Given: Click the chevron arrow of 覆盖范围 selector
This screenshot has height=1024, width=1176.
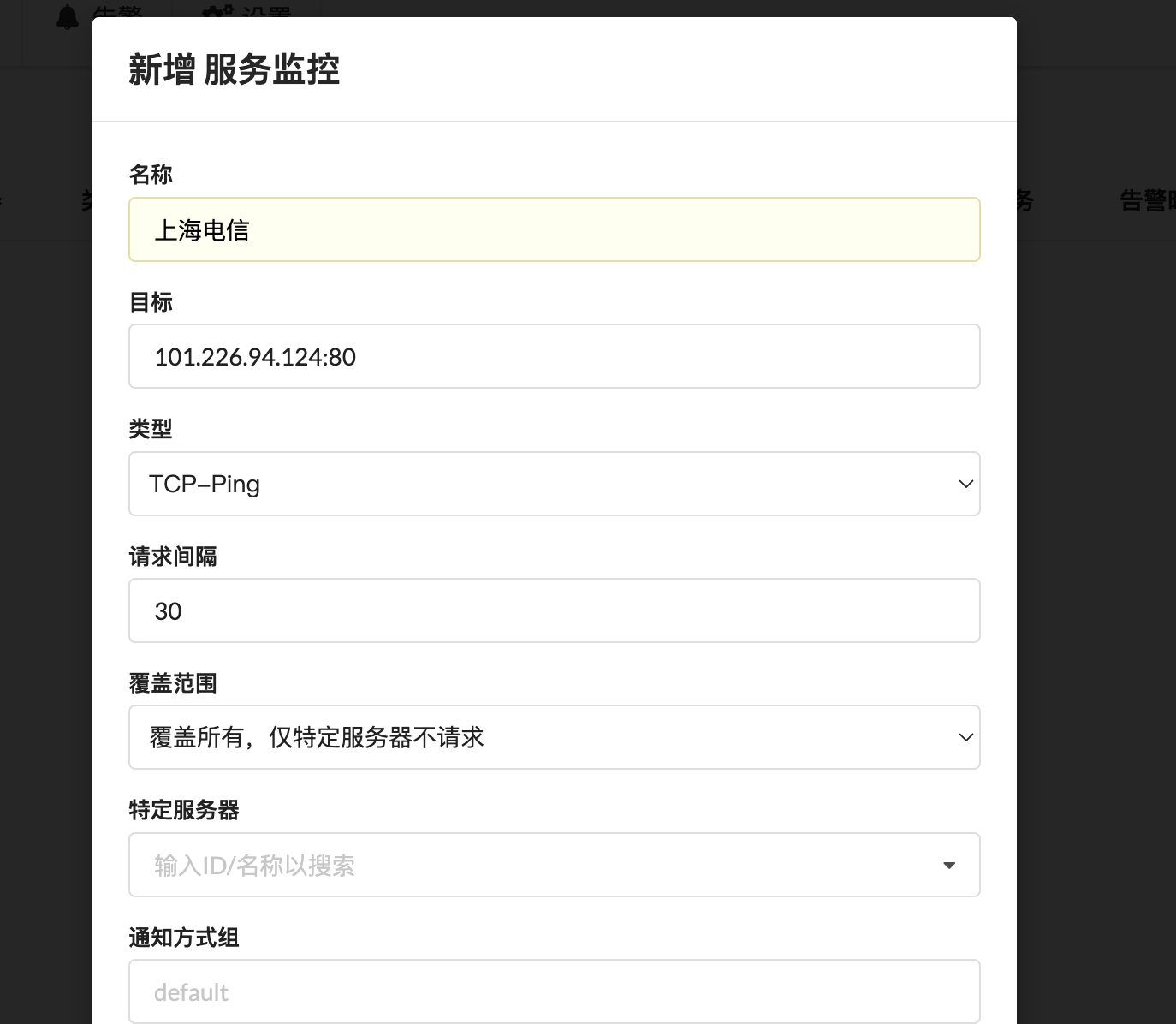Looking at the screenshot, I should pos(965,737).
